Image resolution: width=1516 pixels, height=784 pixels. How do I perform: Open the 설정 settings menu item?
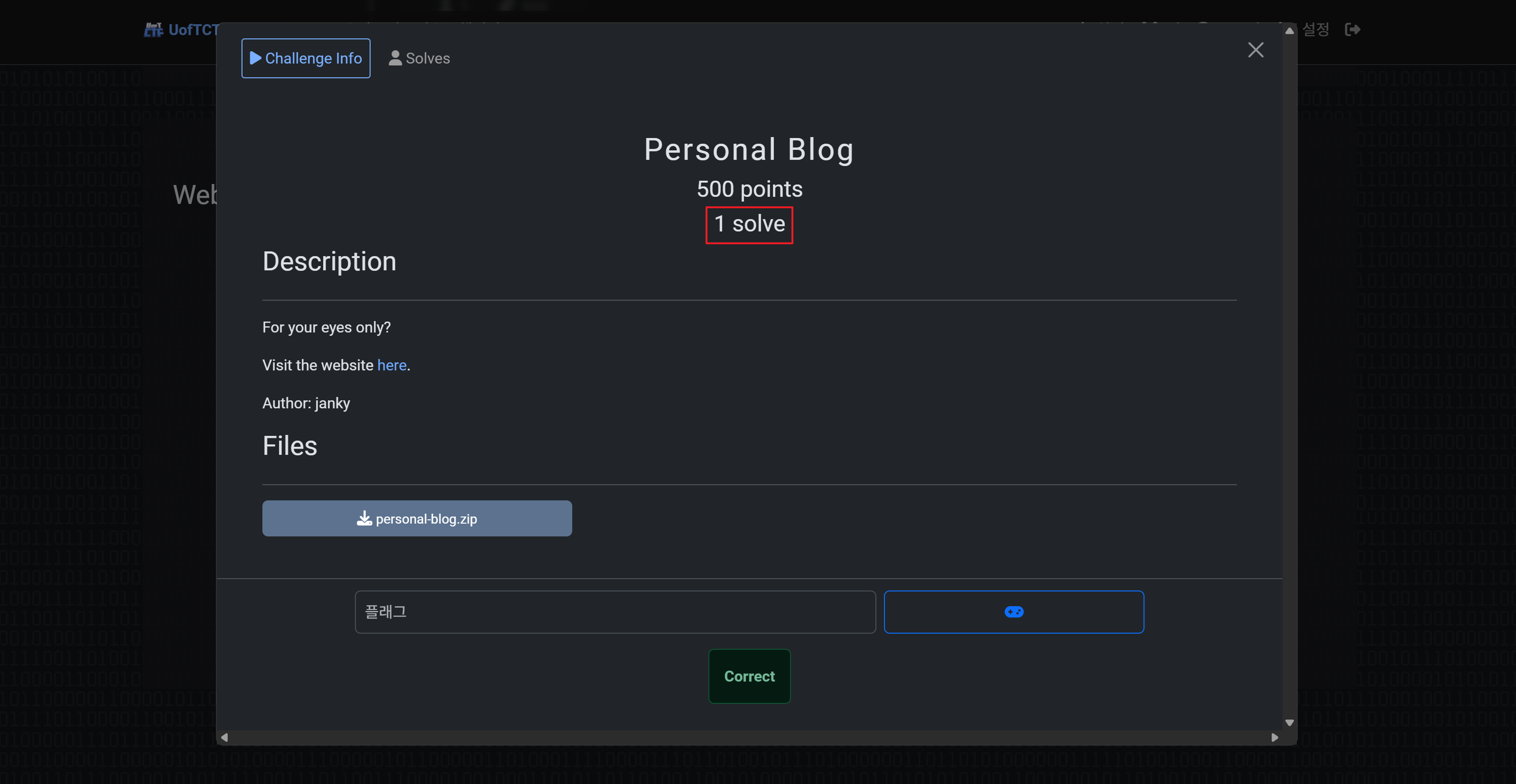click(1315, 29)
